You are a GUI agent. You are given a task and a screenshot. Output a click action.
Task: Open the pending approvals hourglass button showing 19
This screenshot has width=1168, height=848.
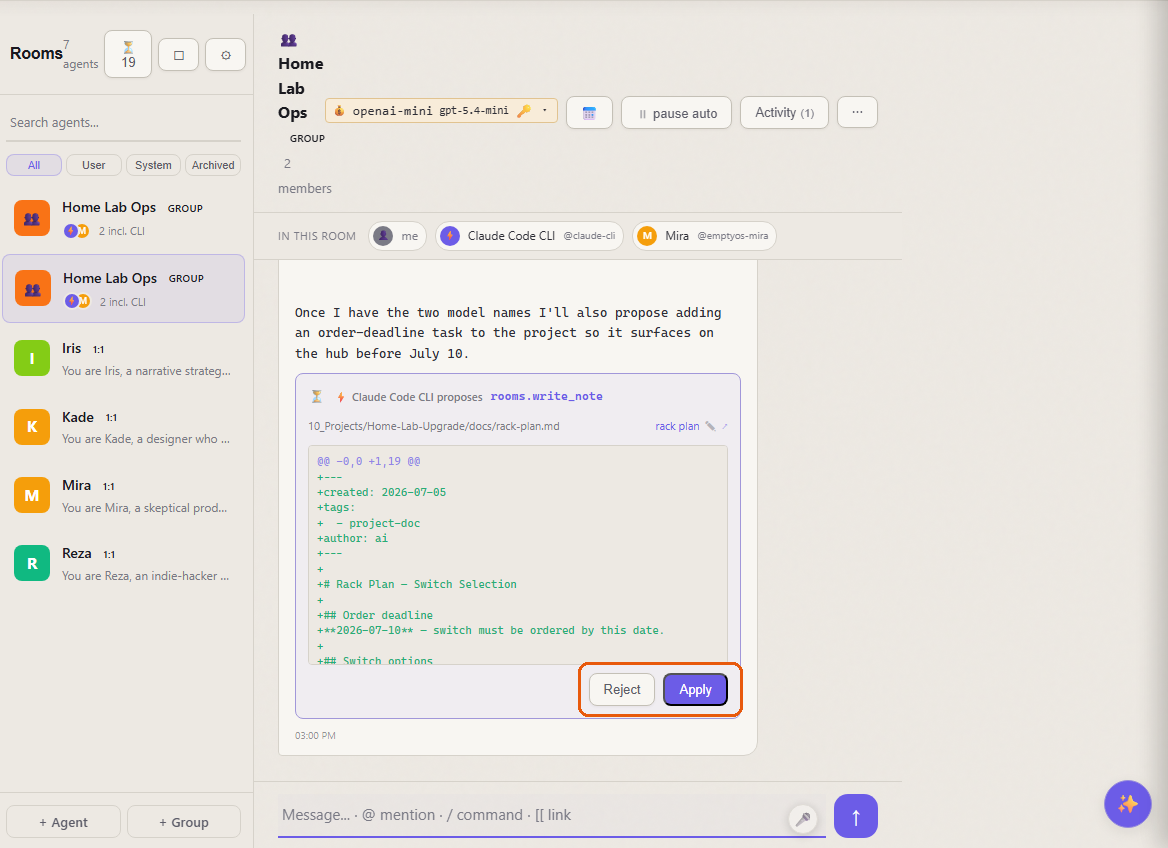pyautogui.click(x=128, y=54)
